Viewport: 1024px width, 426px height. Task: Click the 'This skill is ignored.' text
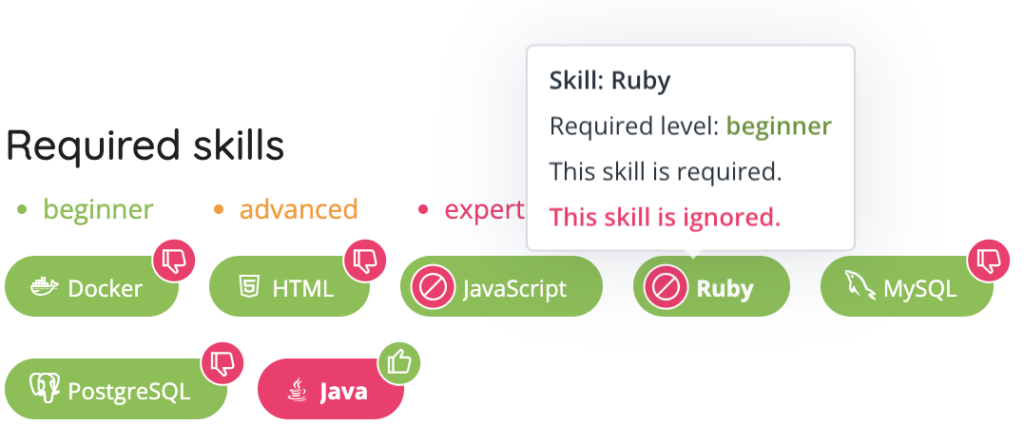[665, 216]
